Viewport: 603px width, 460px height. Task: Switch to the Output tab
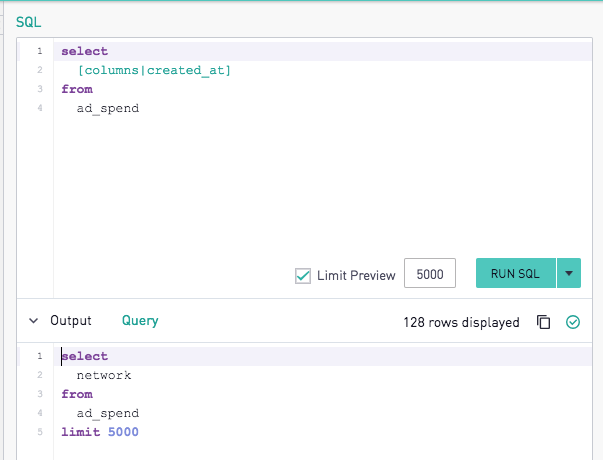click(71, 320)
